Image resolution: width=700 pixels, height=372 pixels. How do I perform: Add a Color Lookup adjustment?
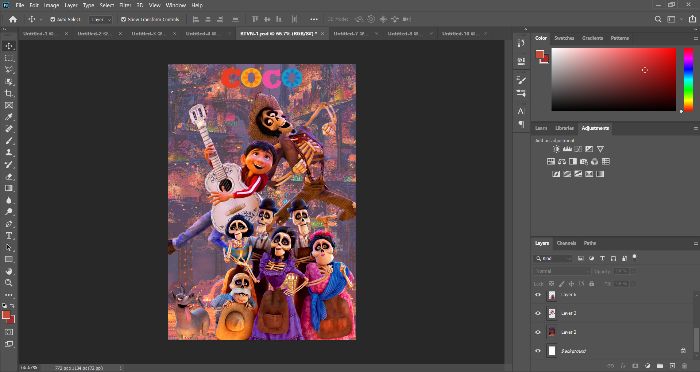[606, 162]
